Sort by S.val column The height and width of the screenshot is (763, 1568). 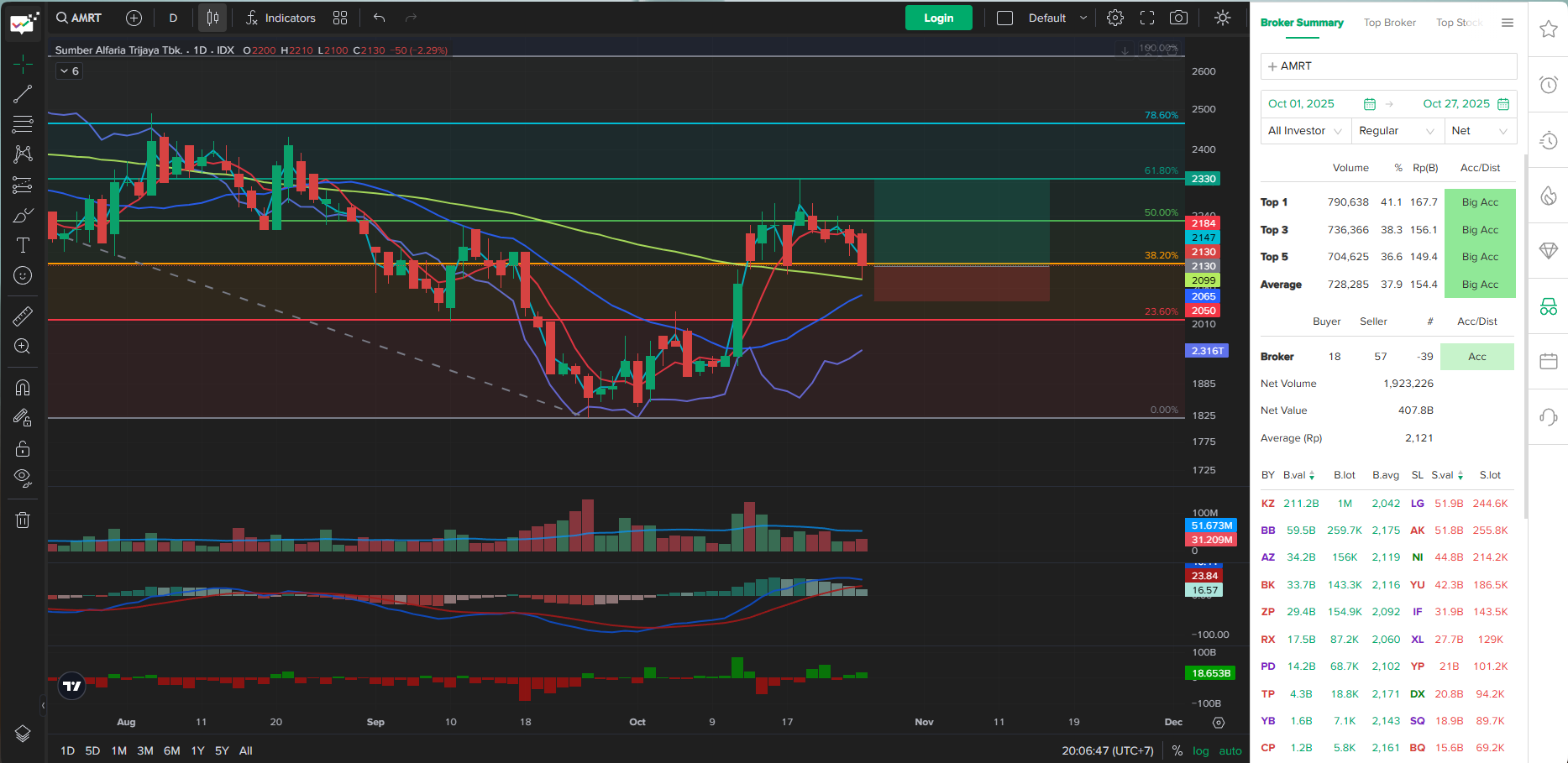click(1447, 475)
